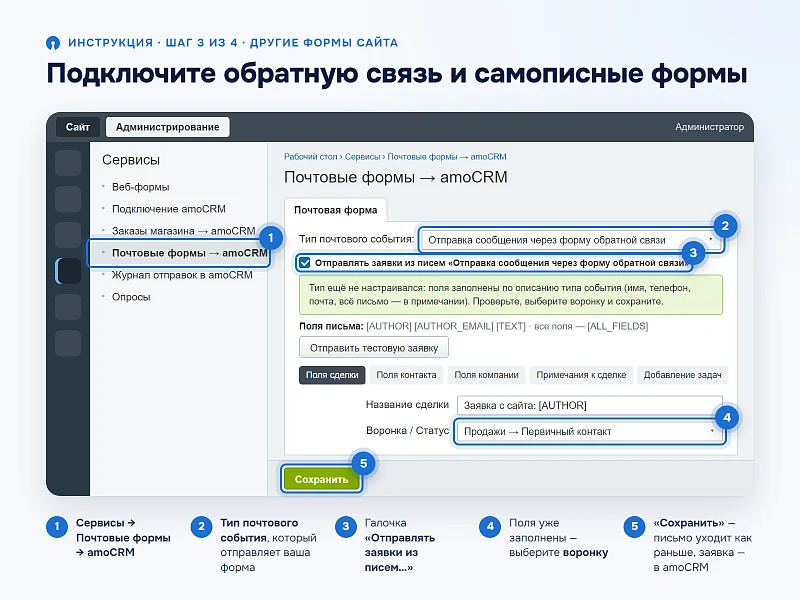This screenshot has height=600, width=800.
Task: Switch to the Сайт tab
Action: coord(78,127)
